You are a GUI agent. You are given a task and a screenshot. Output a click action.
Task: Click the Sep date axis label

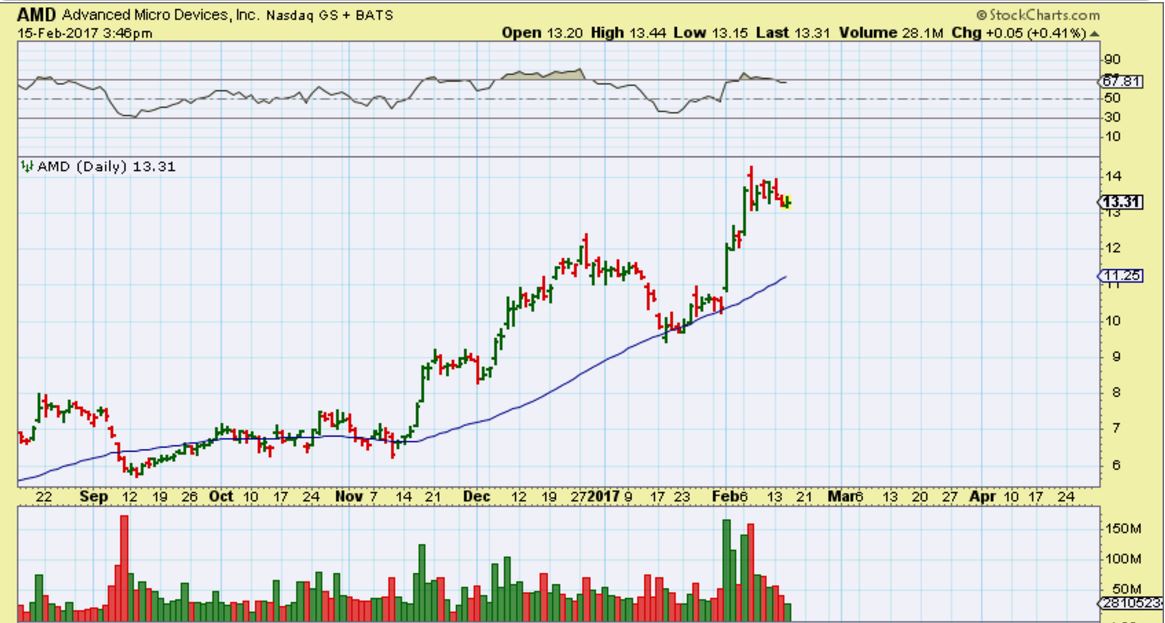(94, 496)
